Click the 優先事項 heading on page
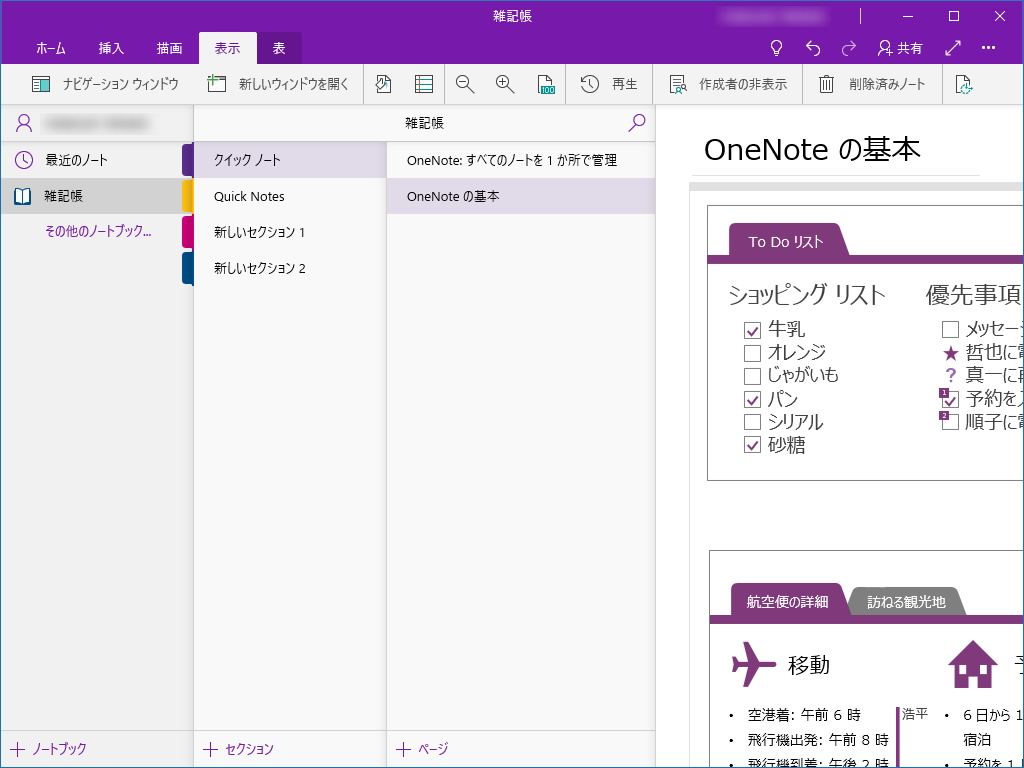Image resolution: width=1024 pixels, height=768 pixels. pyautogui.click(x=973, y=295)
